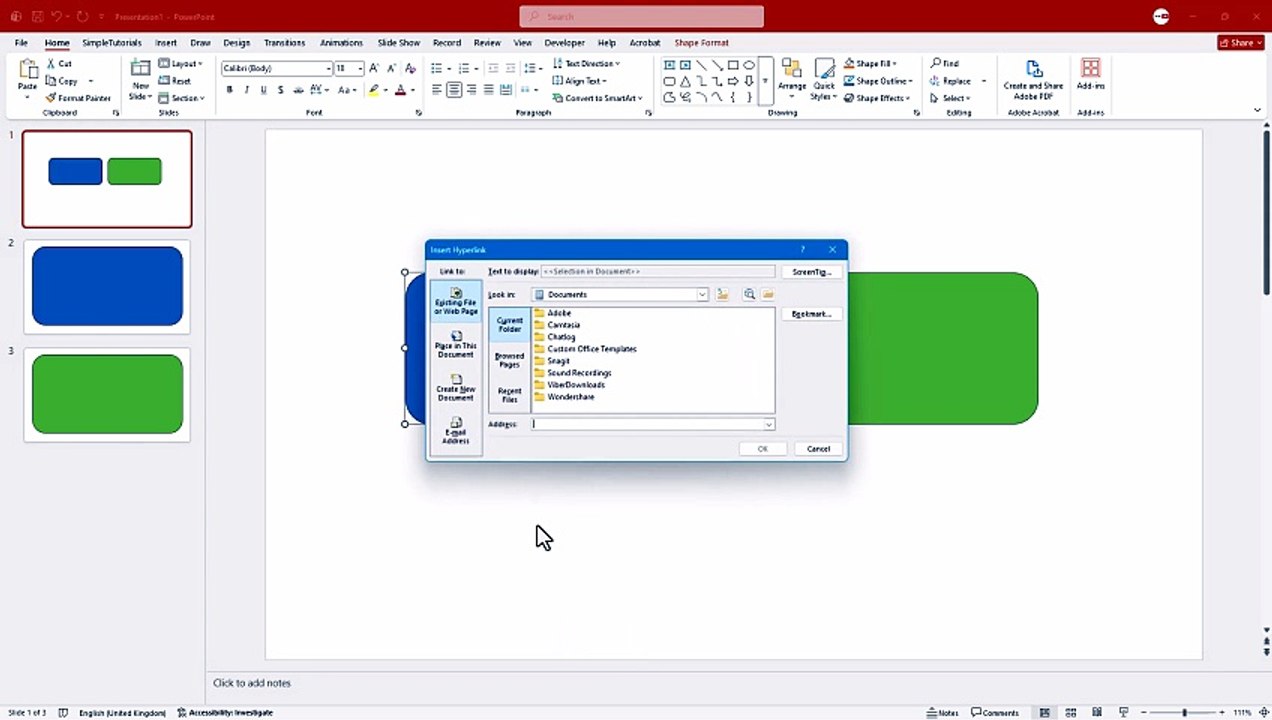Click the Share button
The height and width of the screenshot is (720, 1272).
coord(1240,43)
